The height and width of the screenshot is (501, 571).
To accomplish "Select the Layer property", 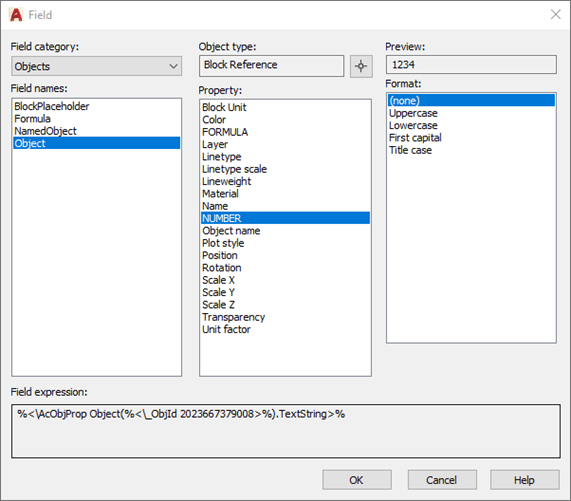I will [215, 145].
